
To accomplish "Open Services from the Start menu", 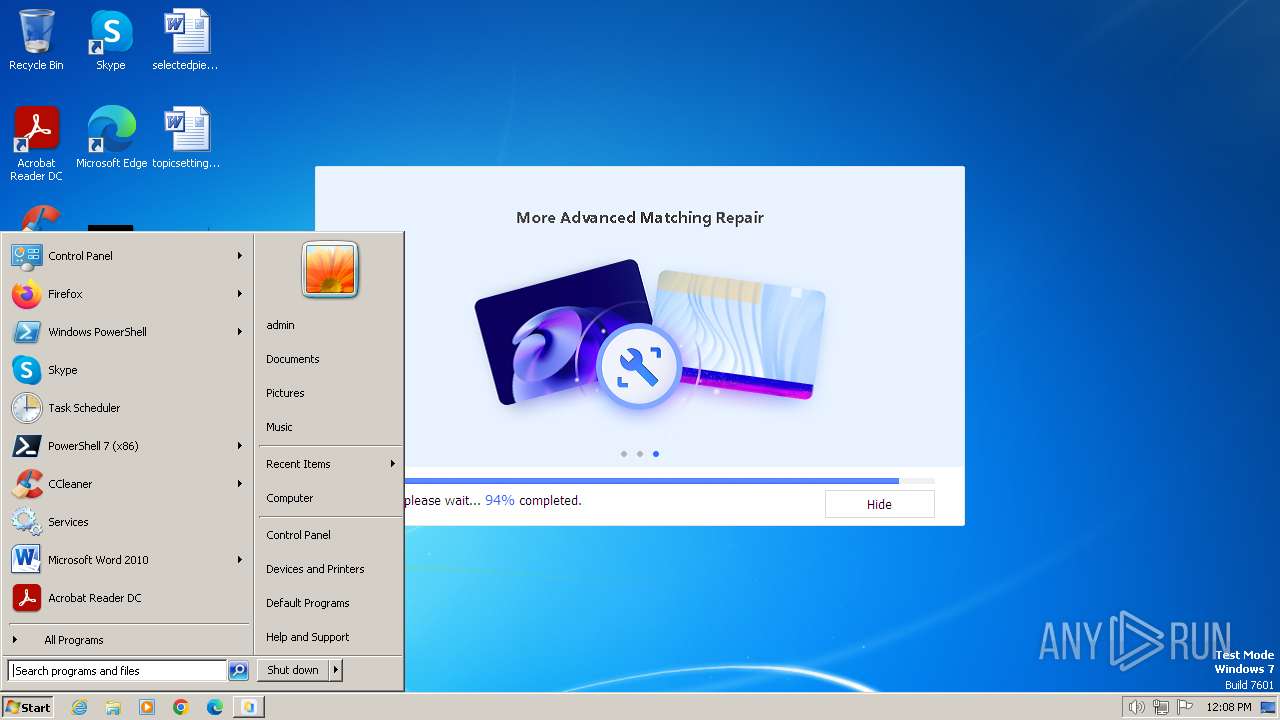I will click(128, 522).
